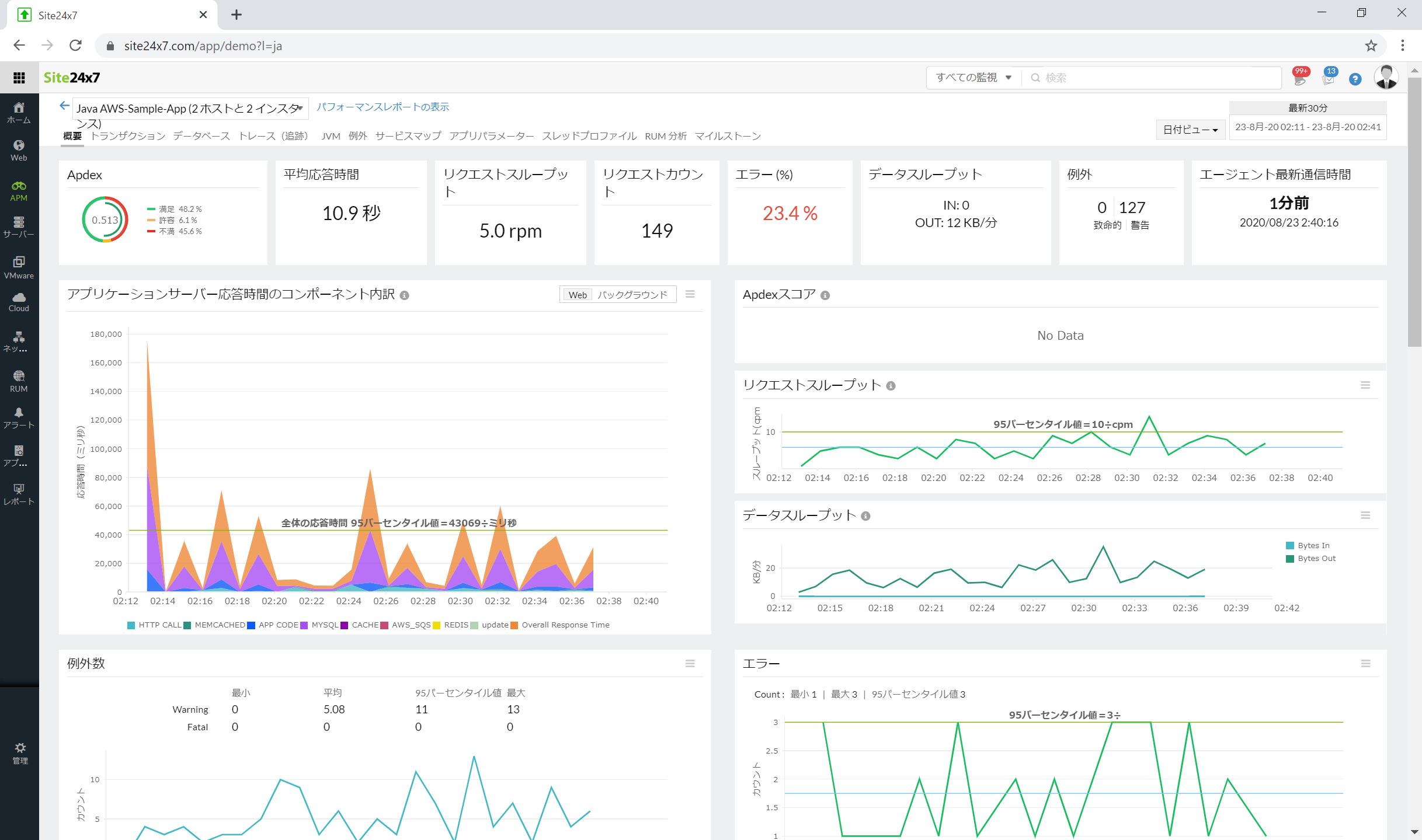Open APM section in the sidebar
Image resolution: width=1422 pixels, height=840 pixels.
click(19, 191)
